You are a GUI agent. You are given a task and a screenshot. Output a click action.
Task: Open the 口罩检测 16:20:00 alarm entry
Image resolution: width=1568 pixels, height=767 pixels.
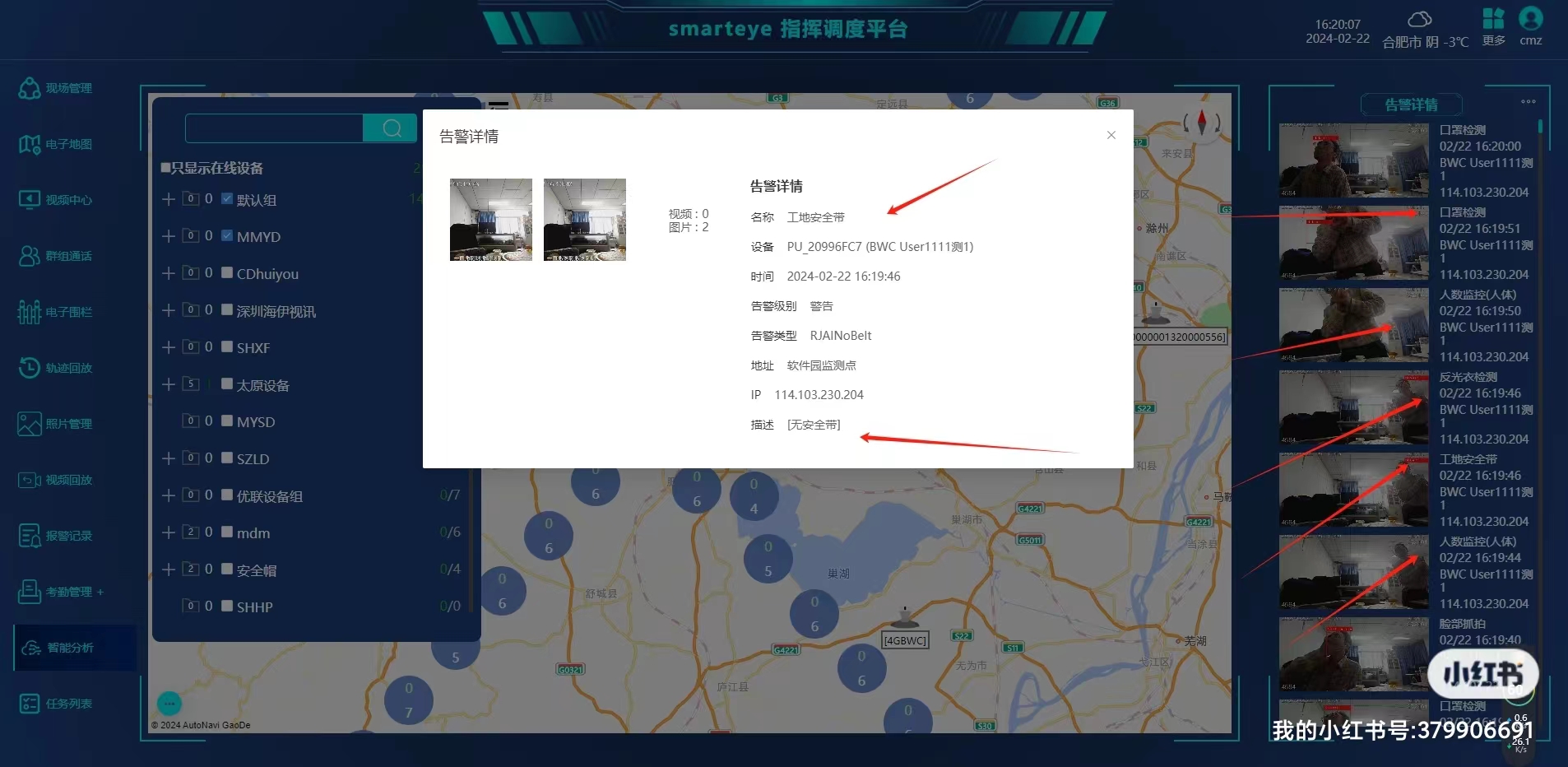click(1408, 161)
